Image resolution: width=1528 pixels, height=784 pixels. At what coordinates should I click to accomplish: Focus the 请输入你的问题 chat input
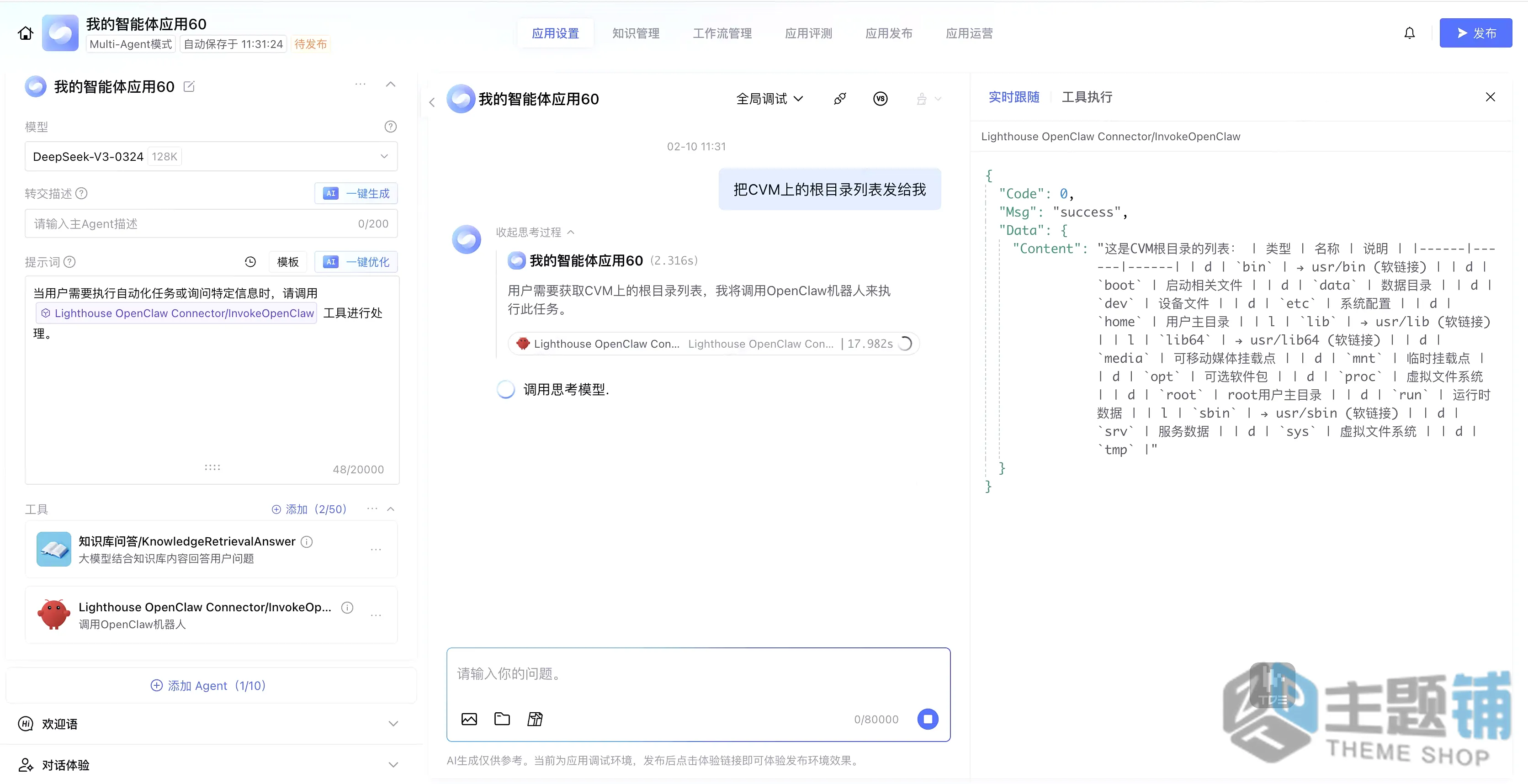tap(698, 674)
